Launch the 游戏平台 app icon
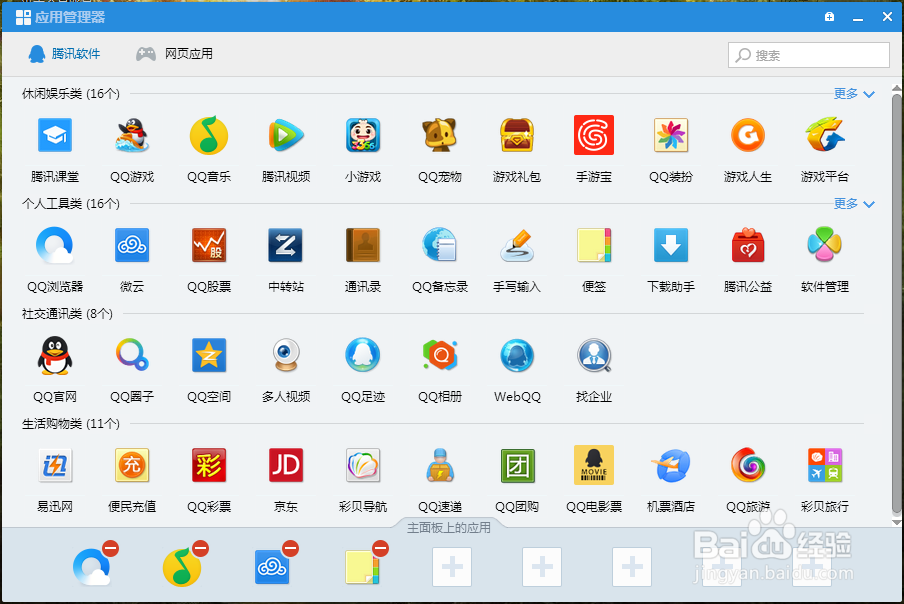This screenshot has width=904, height=604. (x=824, y=135)
